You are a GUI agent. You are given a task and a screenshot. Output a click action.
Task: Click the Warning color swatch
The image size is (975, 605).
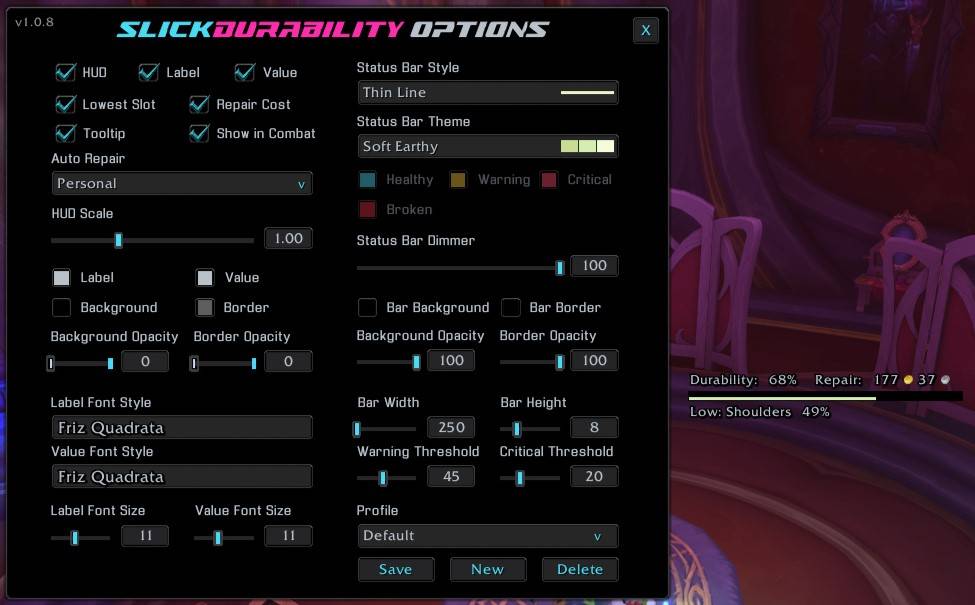point(458,180)
